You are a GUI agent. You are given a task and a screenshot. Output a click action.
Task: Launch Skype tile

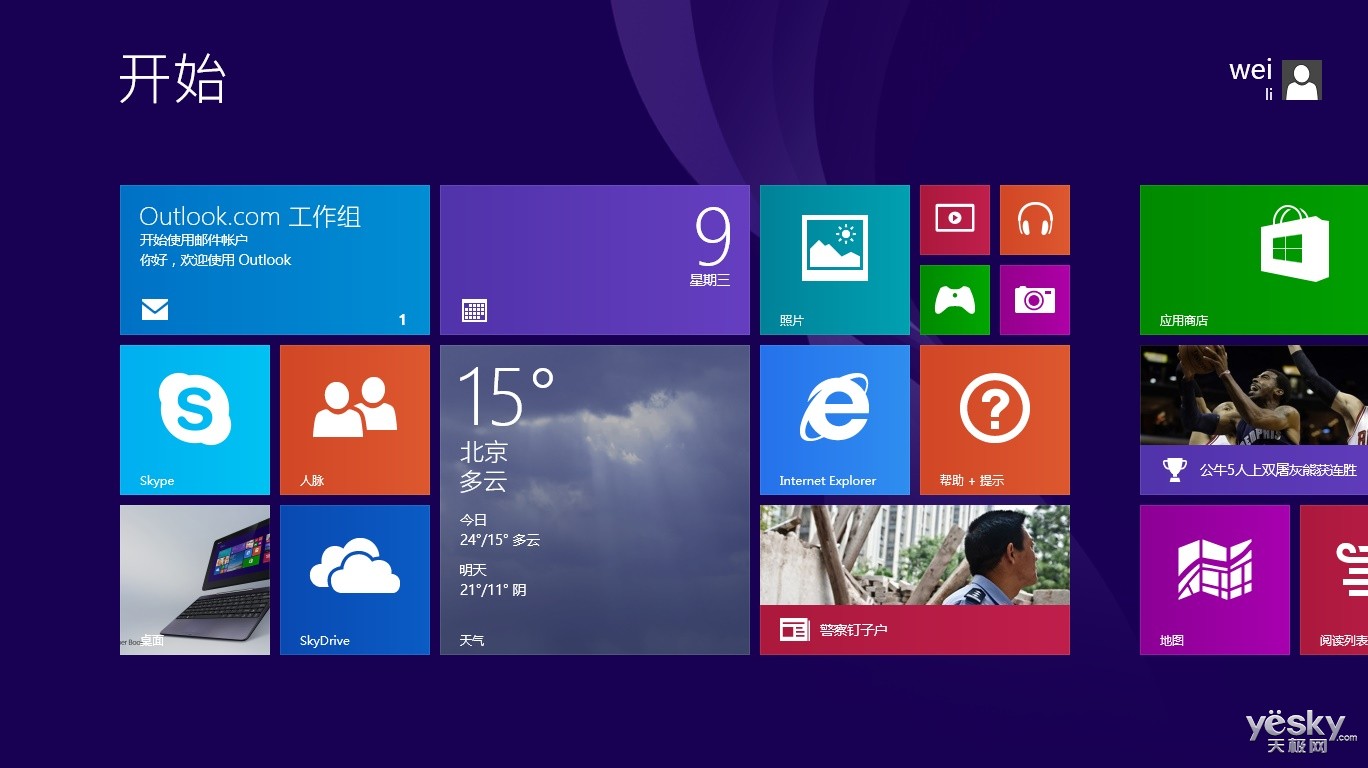pyautogui.click(x=195, y=420)
